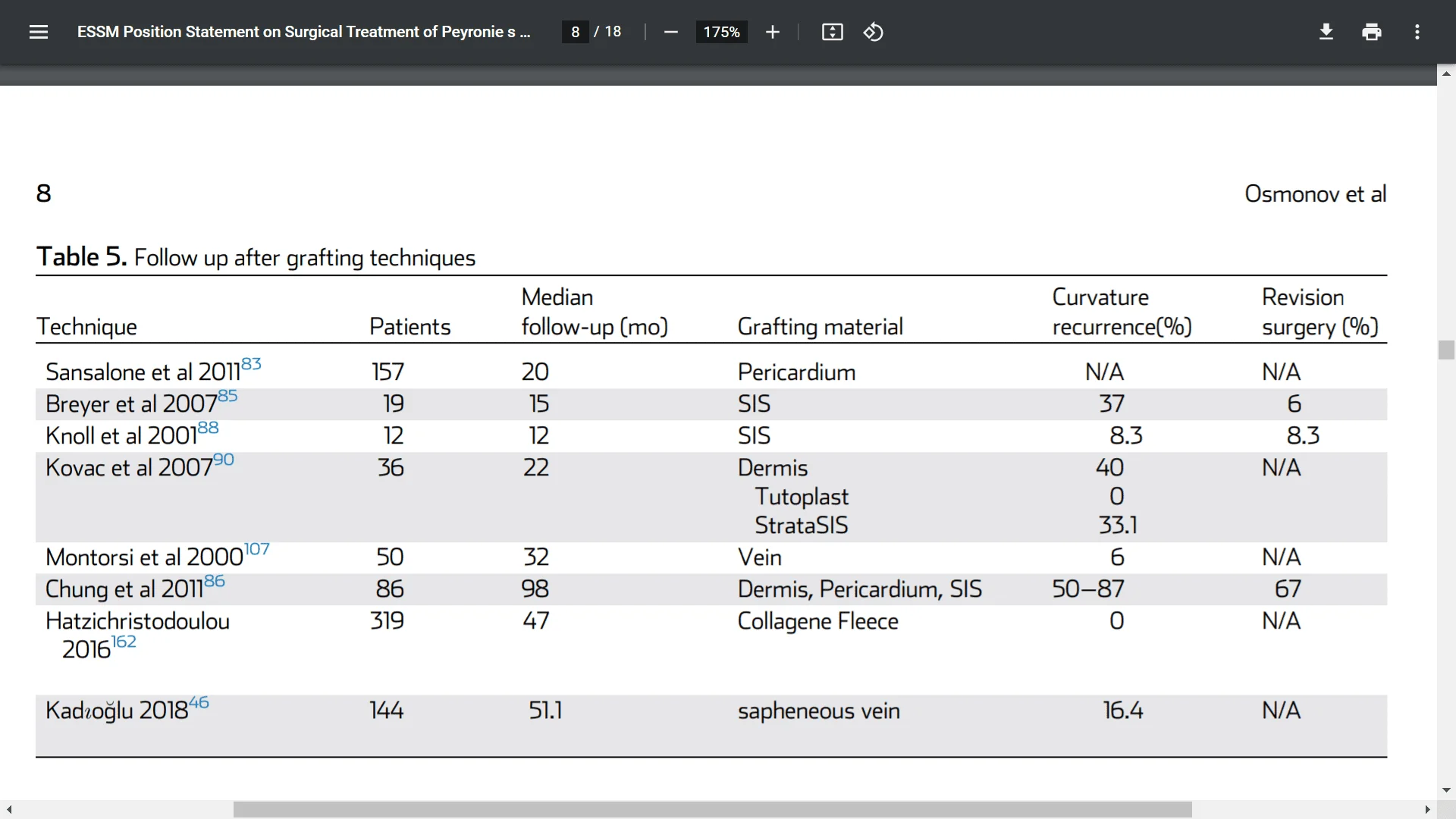Click the Revision surgery column header

[1319, 312]
